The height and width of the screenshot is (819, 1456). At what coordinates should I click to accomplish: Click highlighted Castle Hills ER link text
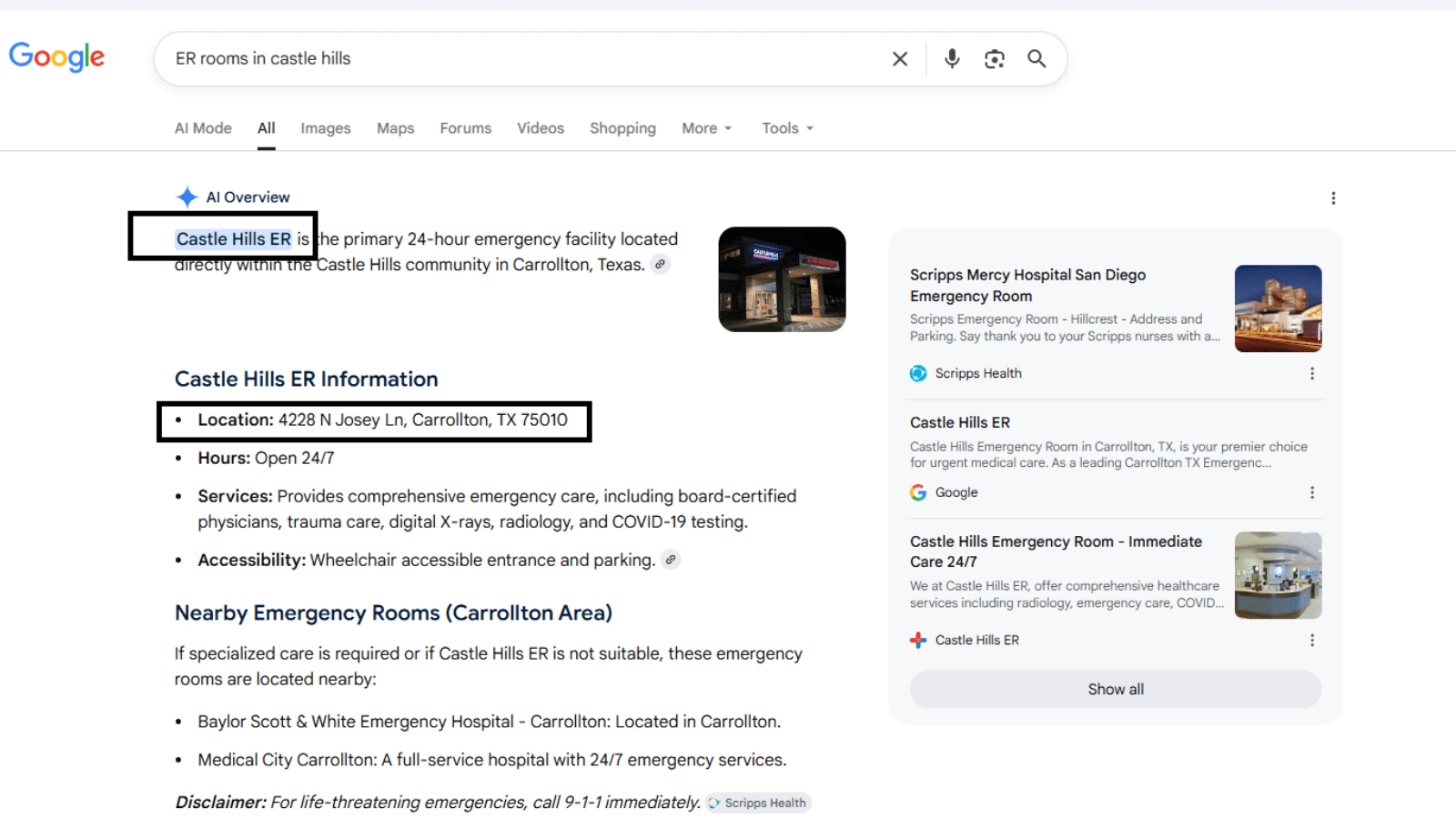click(234, 239)
